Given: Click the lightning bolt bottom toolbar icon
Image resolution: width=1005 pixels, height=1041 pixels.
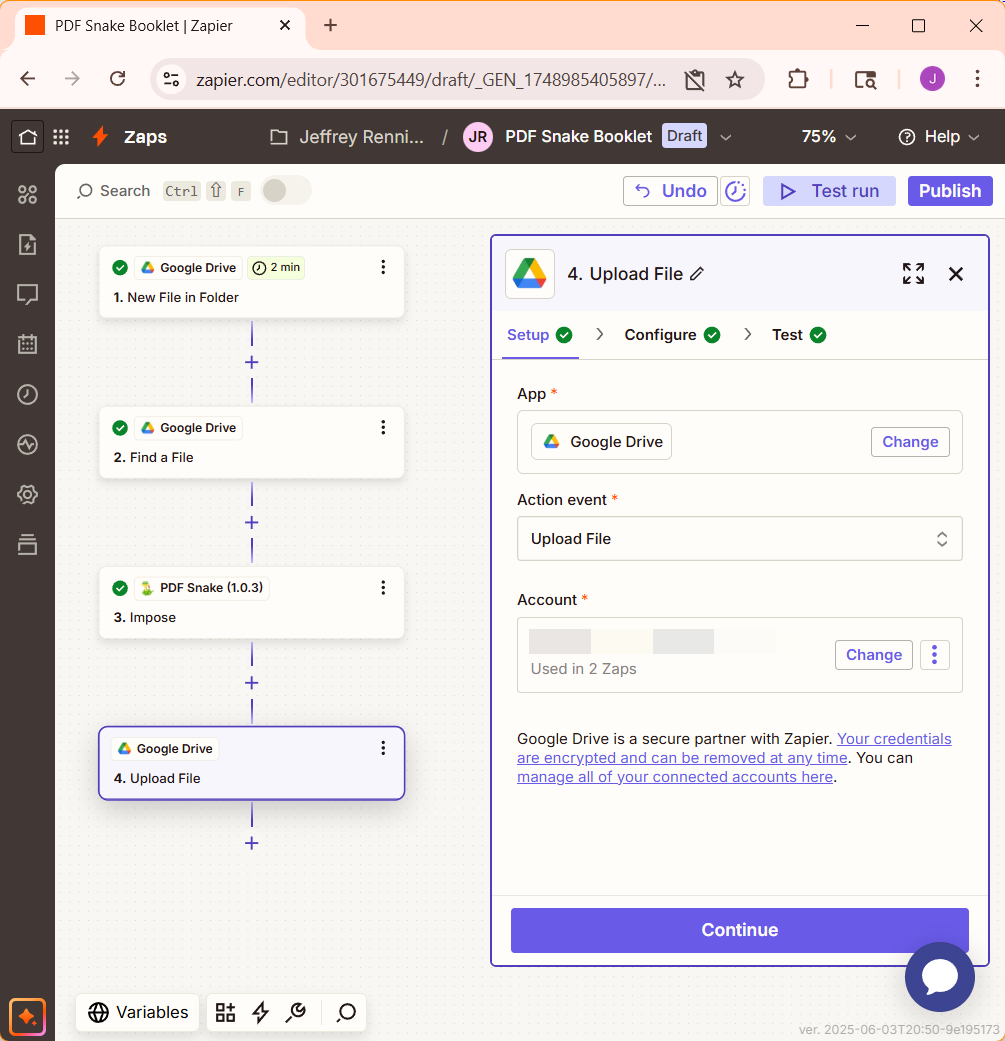Looking at the screenshot, I should (260, 1012).
